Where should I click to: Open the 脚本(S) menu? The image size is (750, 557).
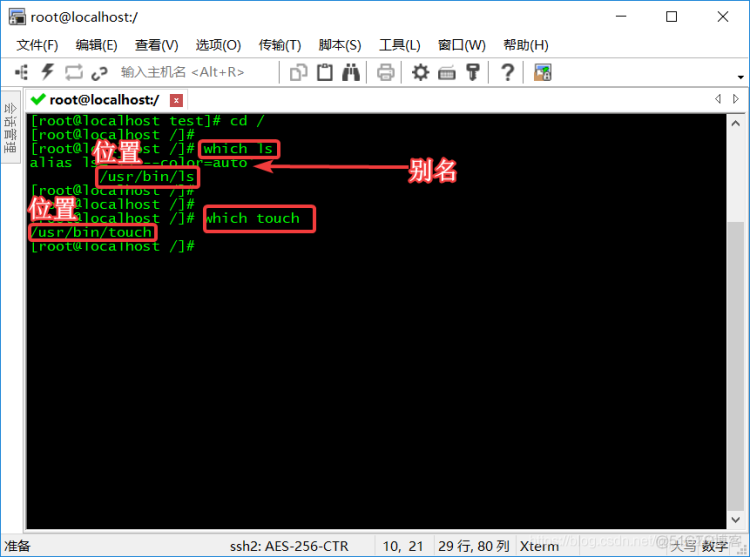340,45
